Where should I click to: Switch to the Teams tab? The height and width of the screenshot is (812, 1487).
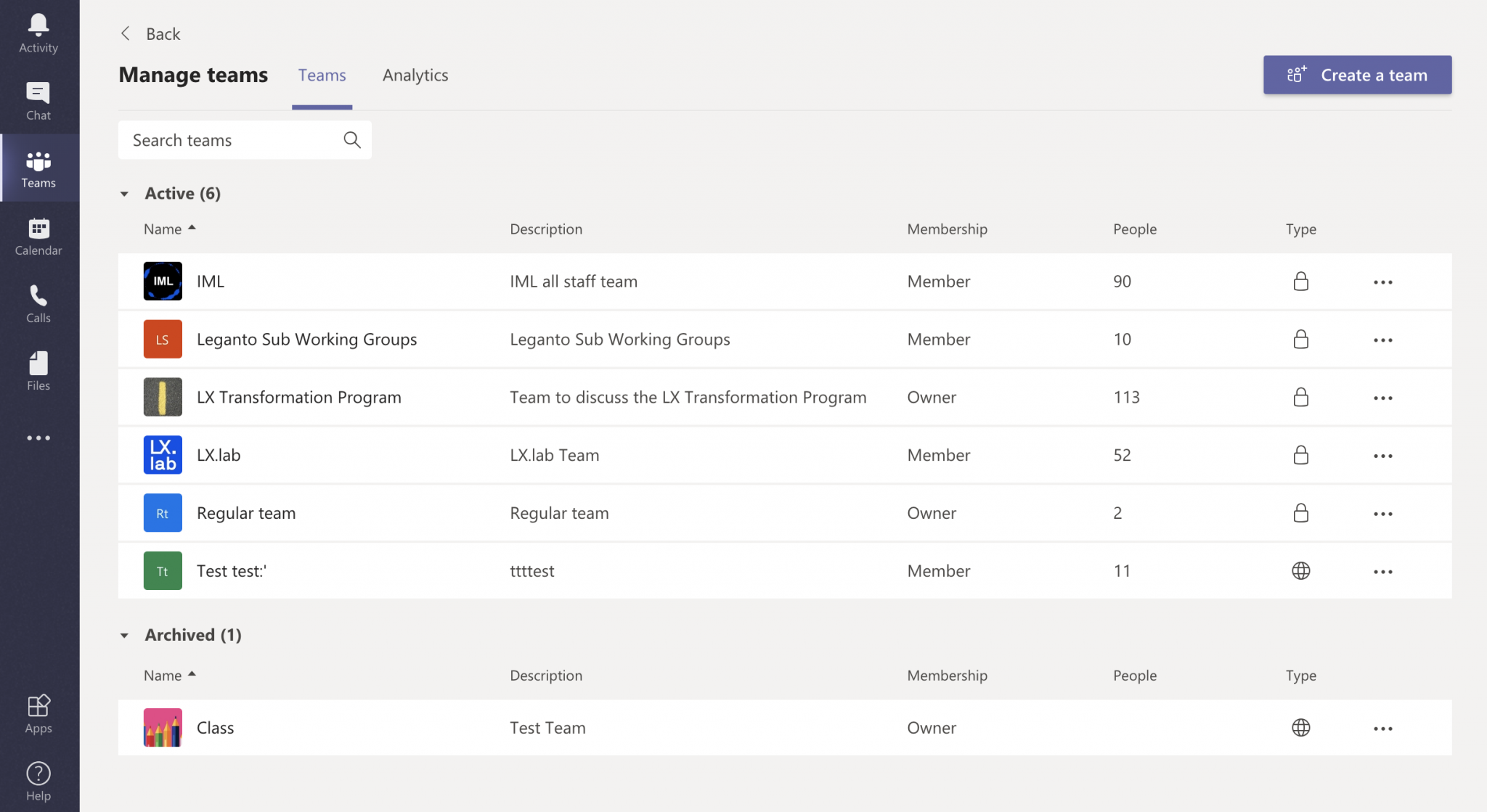coord(322,75)
